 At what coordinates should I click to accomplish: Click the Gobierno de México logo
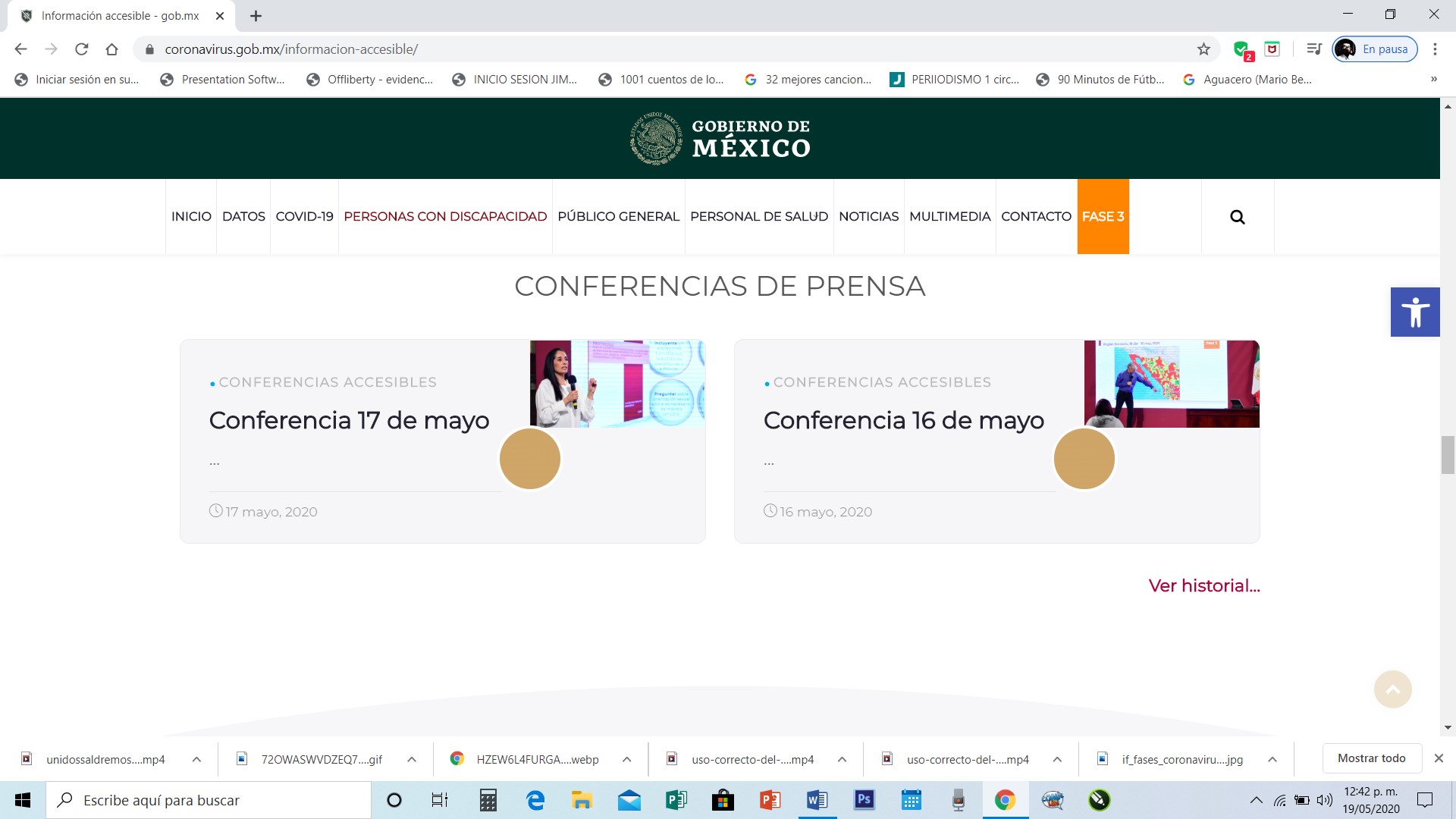(x=720, y=138)
